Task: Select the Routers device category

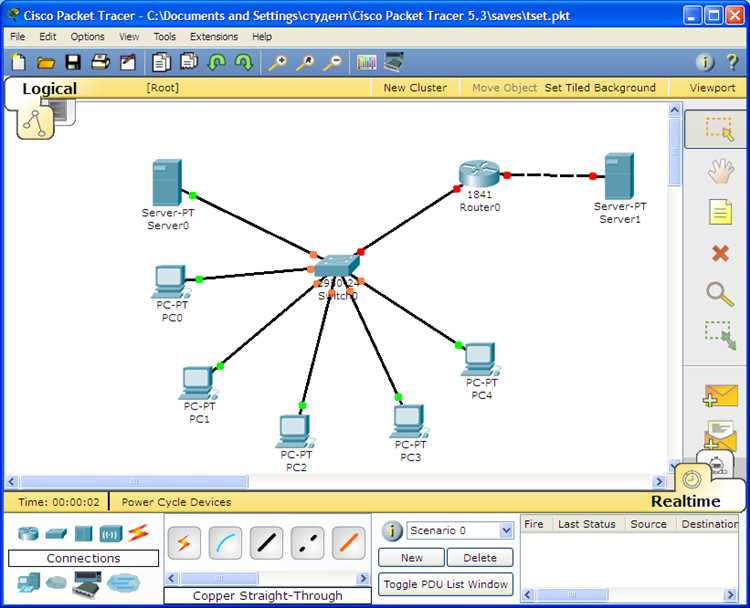Action: (28, 533)
